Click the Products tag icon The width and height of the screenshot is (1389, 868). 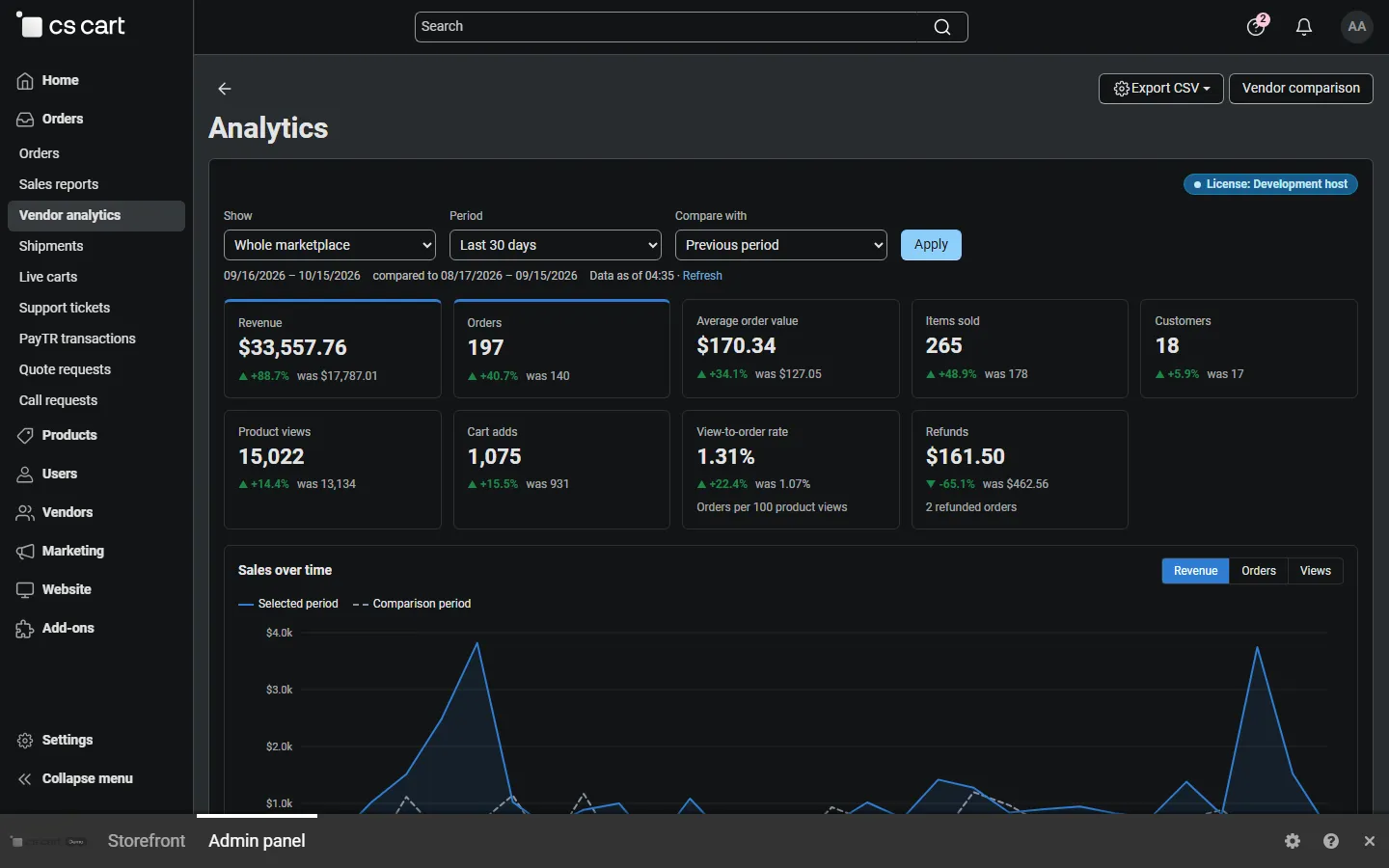25,436
